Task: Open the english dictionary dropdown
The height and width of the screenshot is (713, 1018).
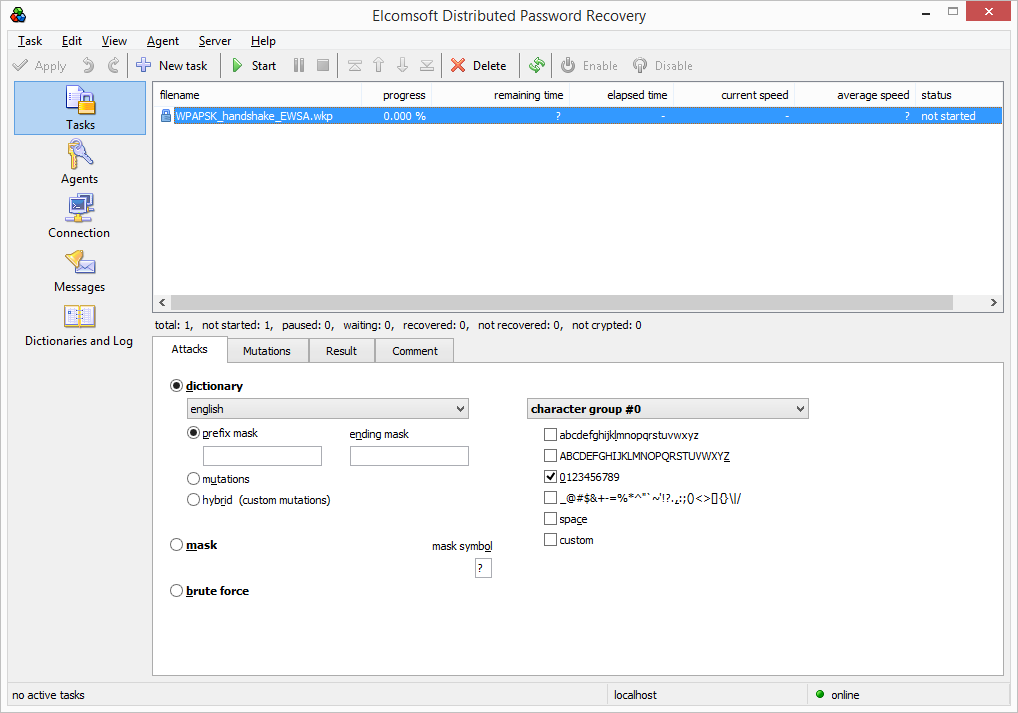Action: (x=327, y=408)
